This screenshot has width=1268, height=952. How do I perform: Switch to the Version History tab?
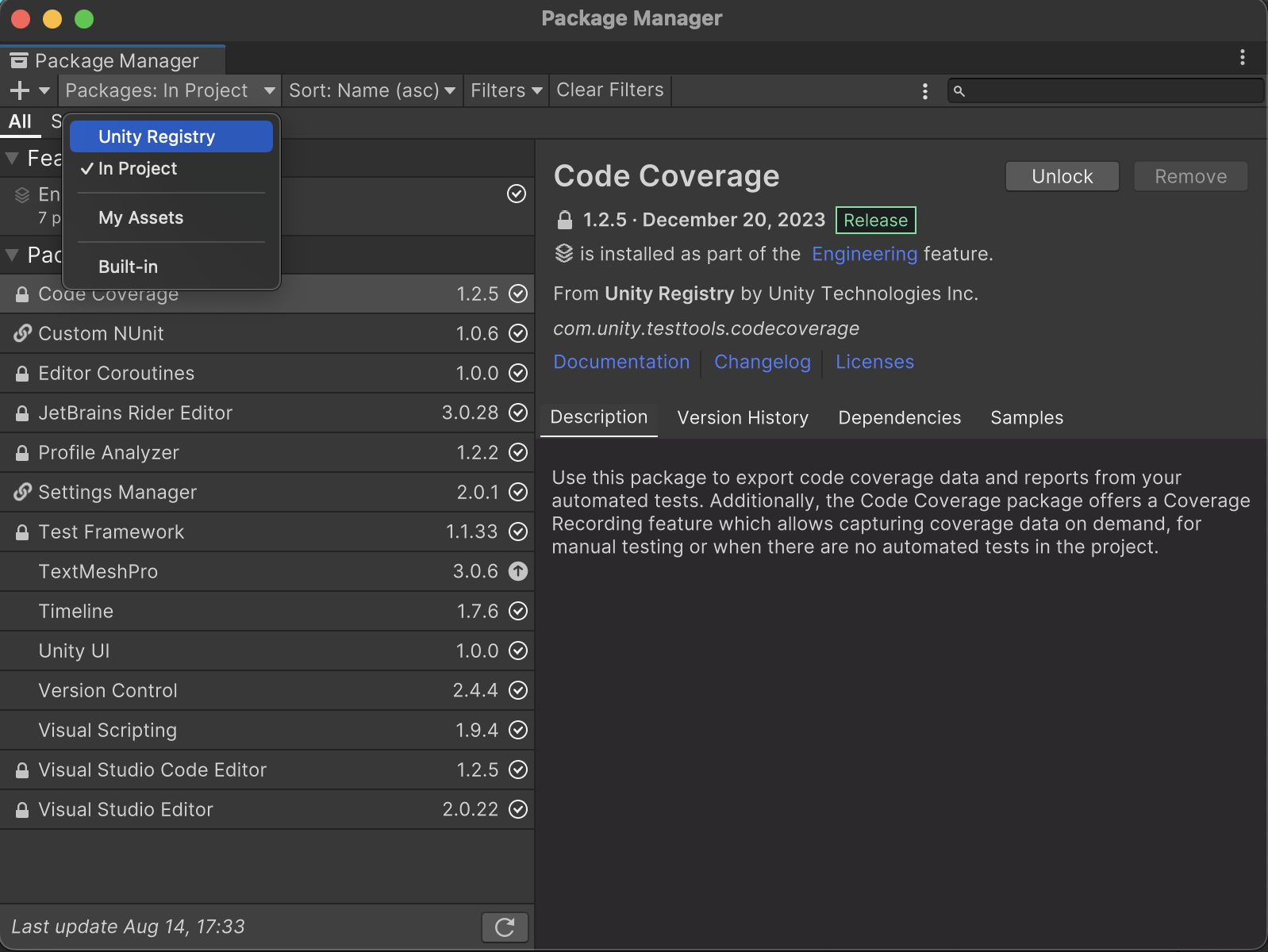coord(742,418)
